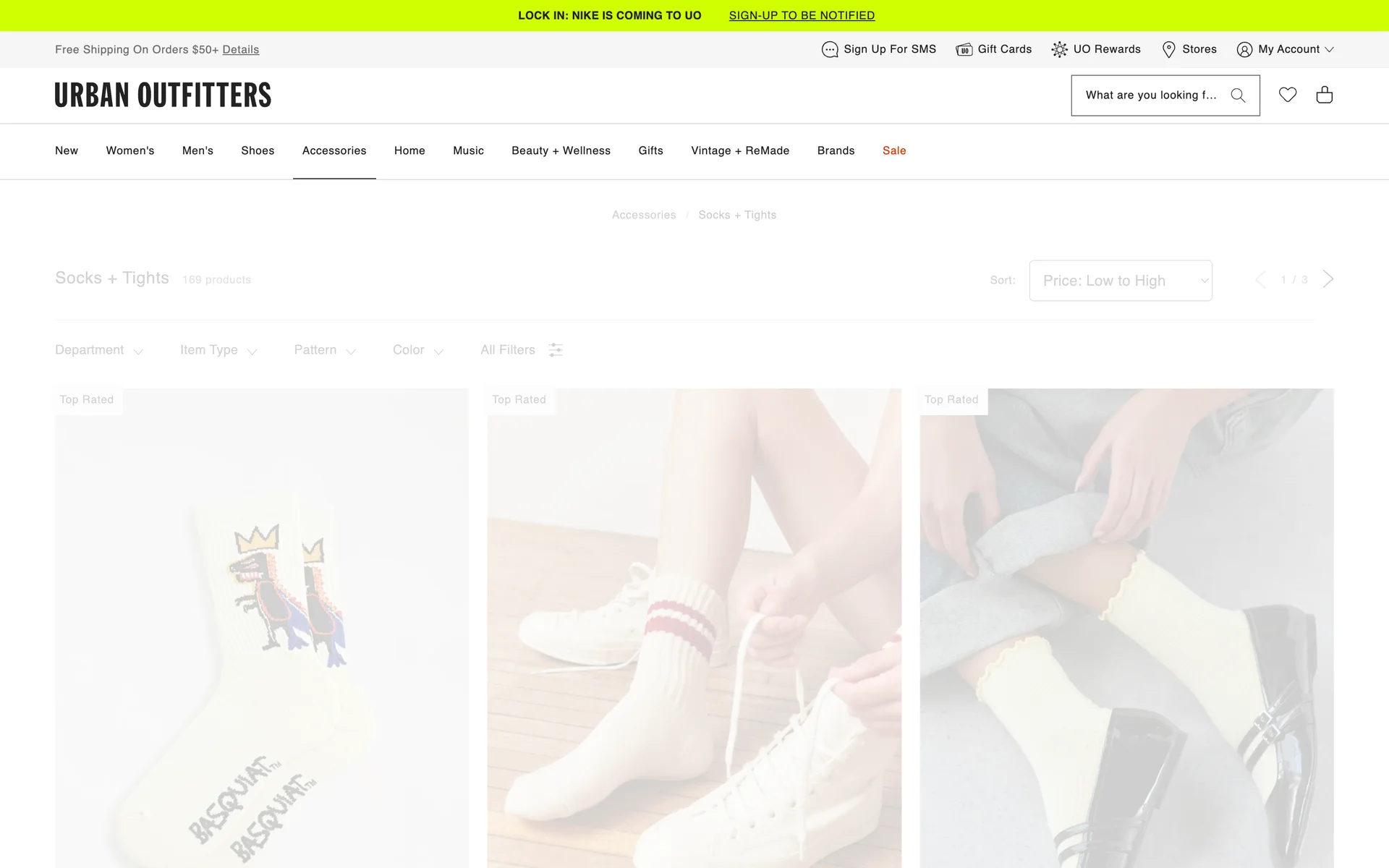This screenshot has height=868, width=1389.
Task: Click the search magnifier icon
Action: 1238,95
